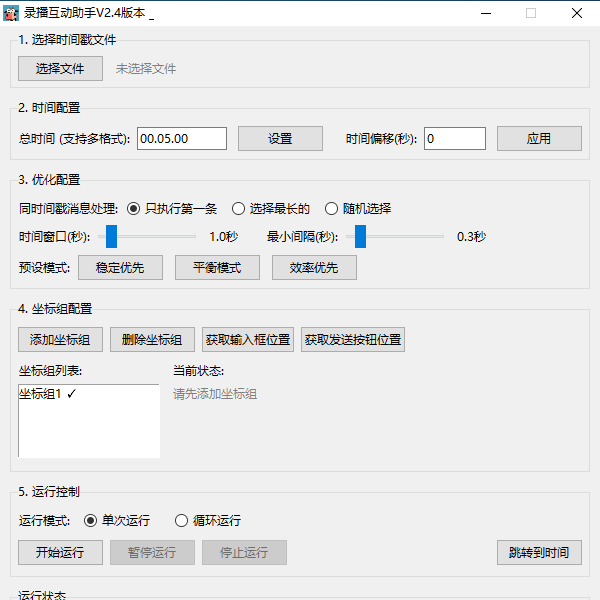Apply the 效率优先 preset
The height and width of the screenshot is (600, 600).
click(314, 268)
